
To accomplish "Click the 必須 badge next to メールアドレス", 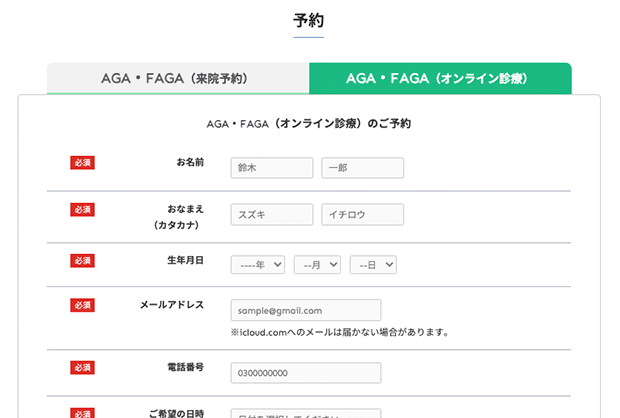I will (82, 305).
